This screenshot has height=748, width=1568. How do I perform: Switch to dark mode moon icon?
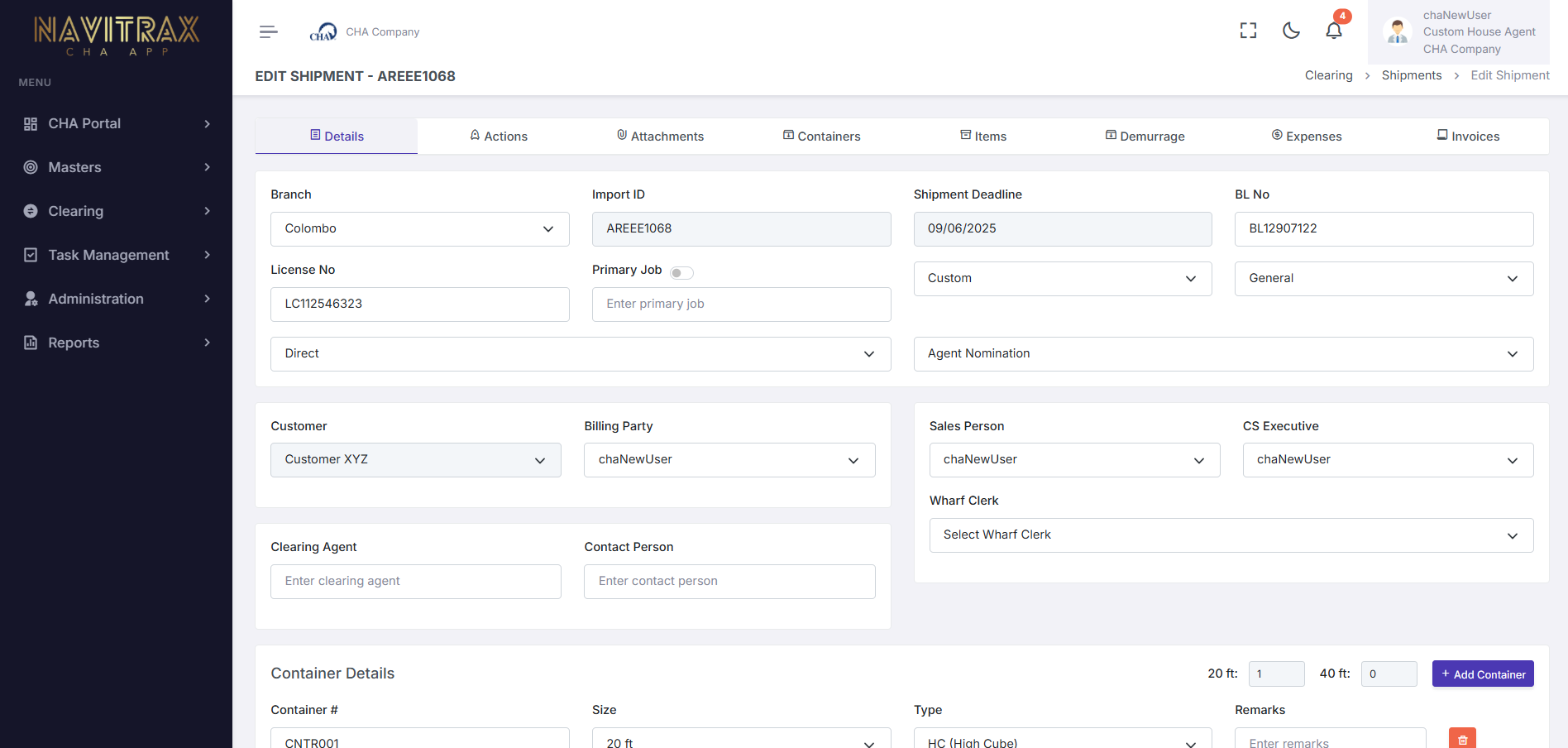click(x=1291, y=31)
